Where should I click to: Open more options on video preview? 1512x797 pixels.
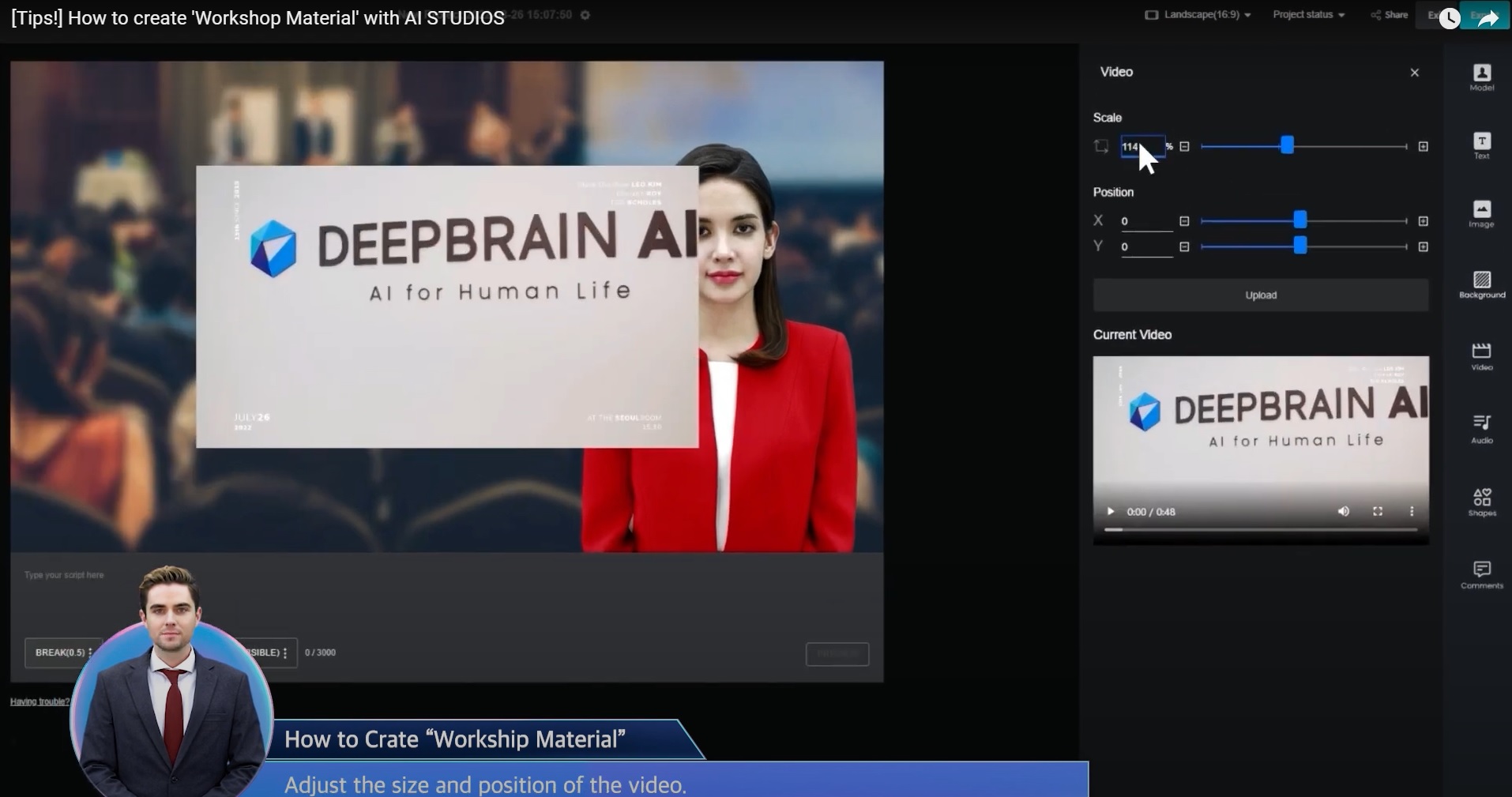(x=1412, y=512)
